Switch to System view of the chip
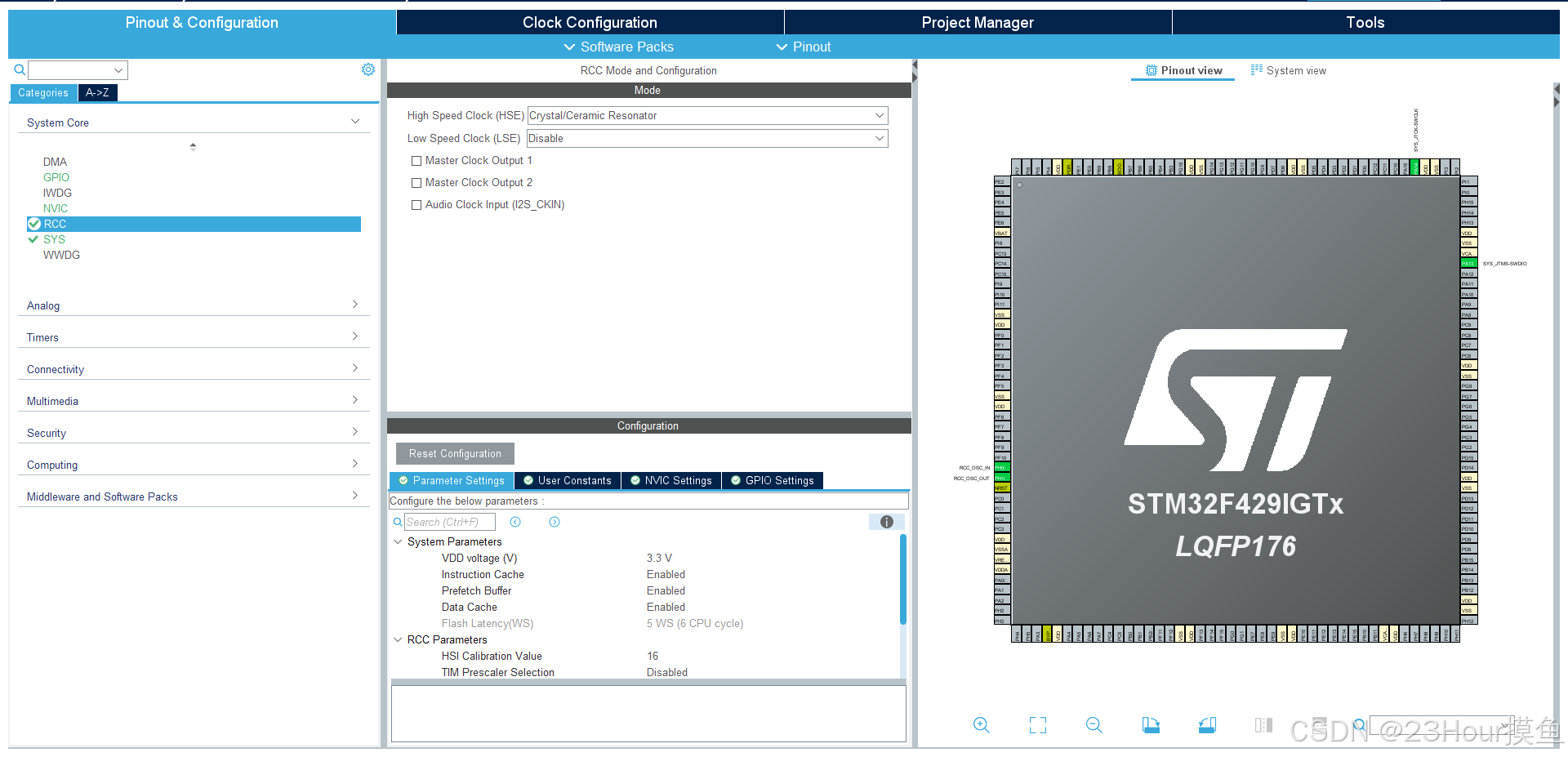The height and width of the screenshot is (757, 1568). click(x=1289, y=70)
